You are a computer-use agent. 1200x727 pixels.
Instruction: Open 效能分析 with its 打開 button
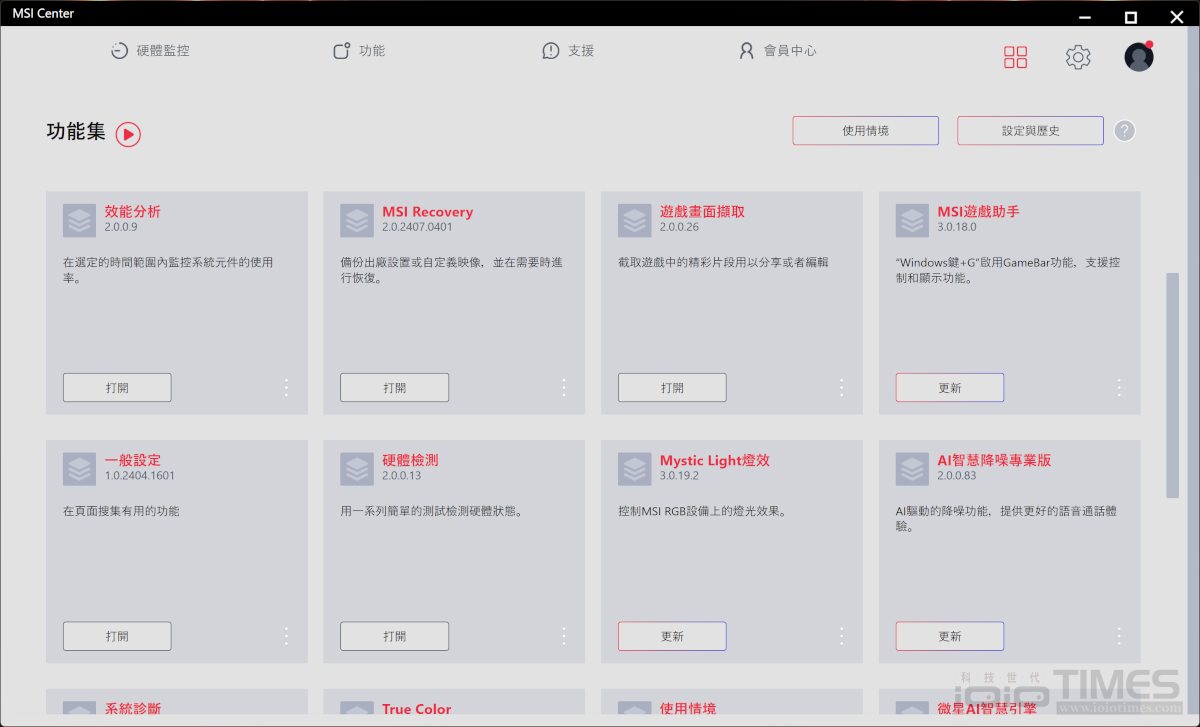coord(117,387)
